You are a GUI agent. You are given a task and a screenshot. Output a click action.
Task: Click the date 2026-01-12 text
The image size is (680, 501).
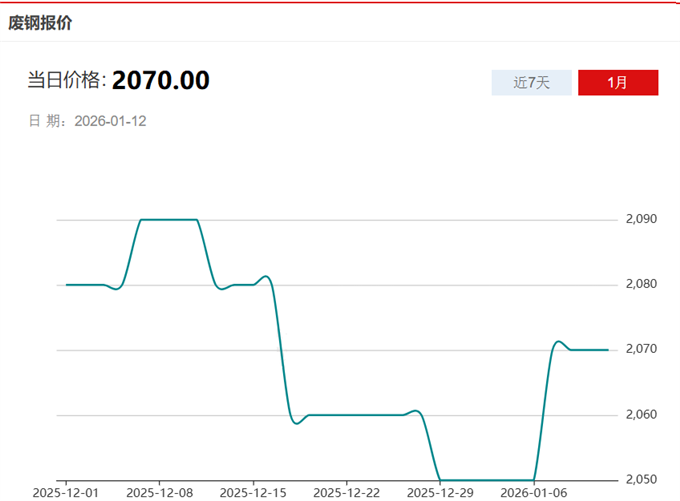coord(111,121)
